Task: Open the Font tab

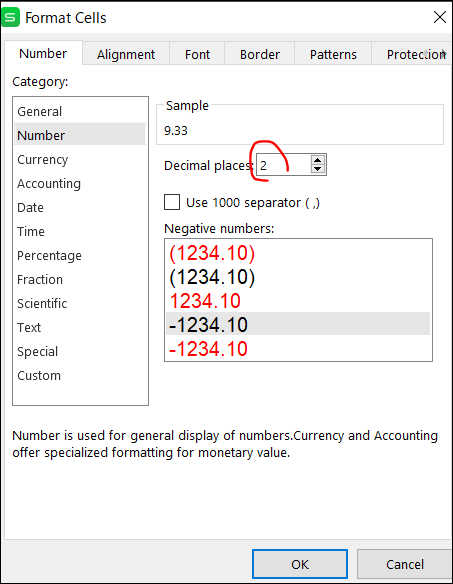Action: (197, 54)
